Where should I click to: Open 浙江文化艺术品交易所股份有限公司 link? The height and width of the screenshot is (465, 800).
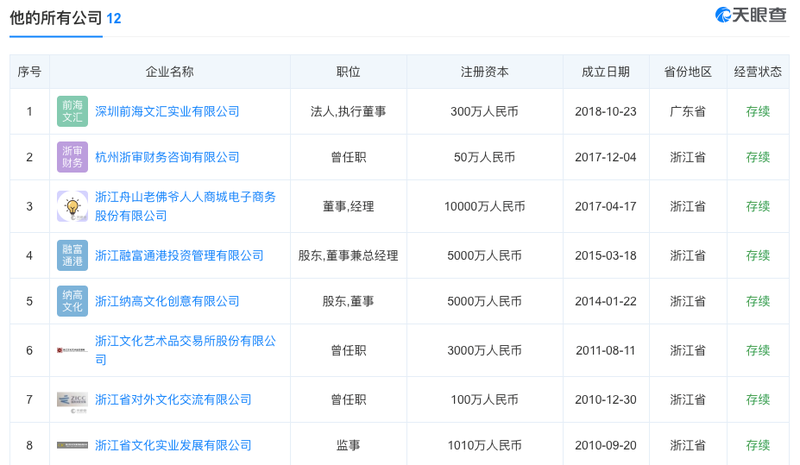point(185,350)
